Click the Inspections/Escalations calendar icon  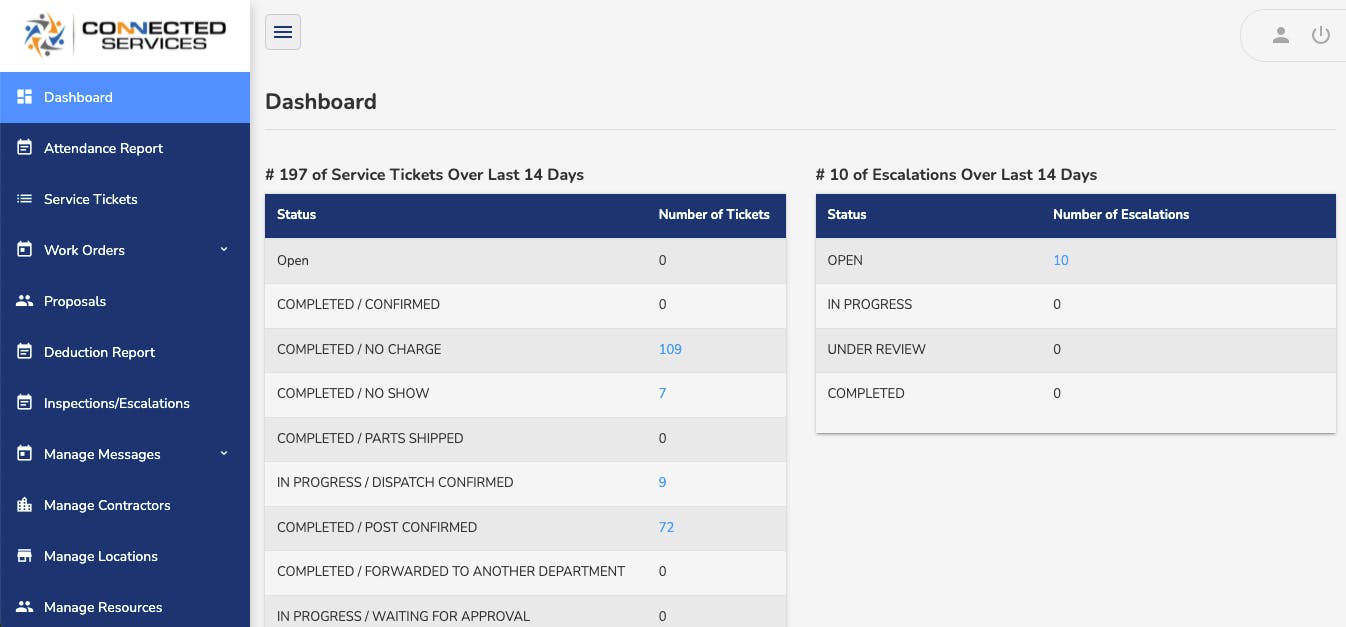(x=25, y=403)
